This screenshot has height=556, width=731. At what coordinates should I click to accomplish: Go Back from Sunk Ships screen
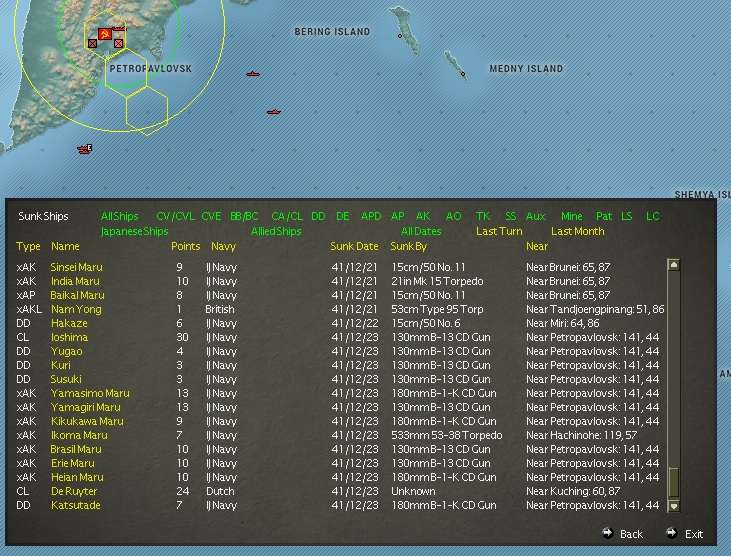point(631,534)
